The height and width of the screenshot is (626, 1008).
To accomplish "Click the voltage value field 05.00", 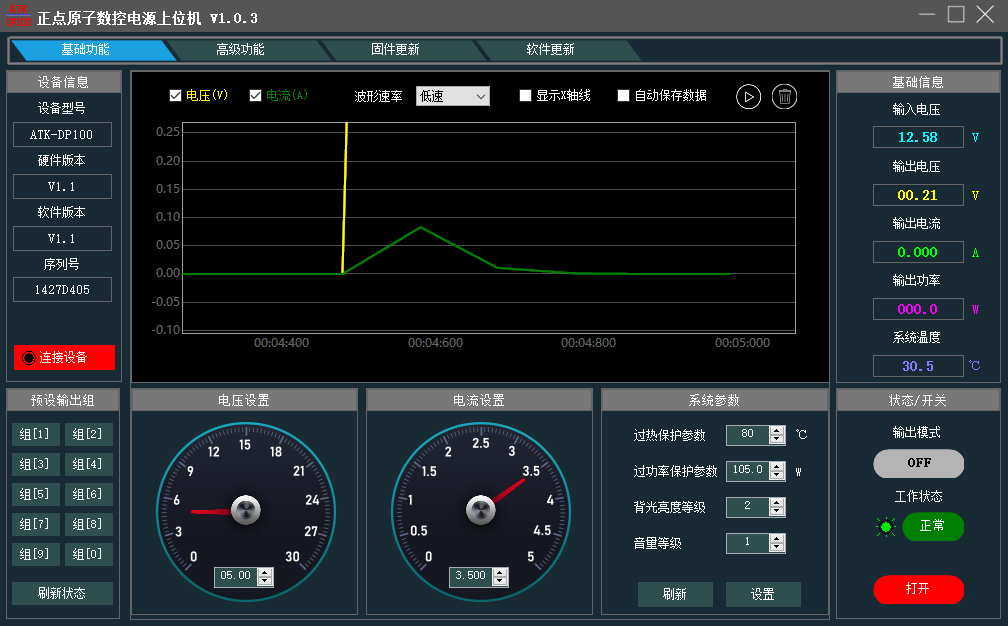I will pyautogui.click(x=236, y=577).
